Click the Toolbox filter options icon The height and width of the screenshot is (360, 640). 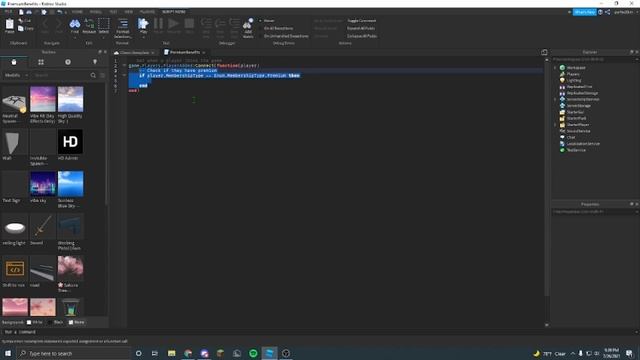pyautogui.click(x=102, y=75)
